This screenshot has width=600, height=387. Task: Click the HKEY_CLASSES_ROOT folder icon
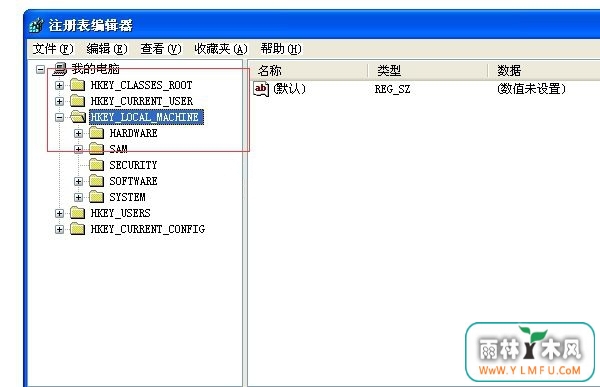(x=78, y=85)
